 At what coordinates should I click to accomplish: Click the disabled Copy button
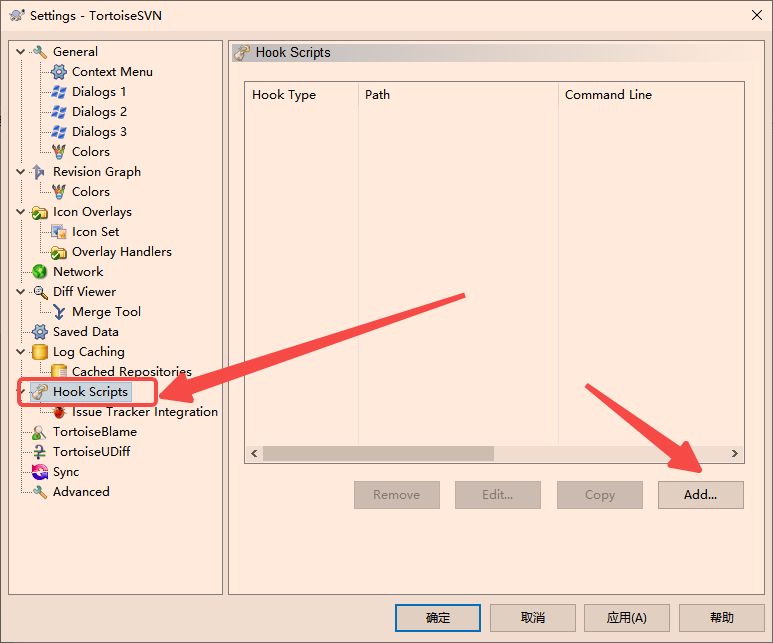[599, 495]
